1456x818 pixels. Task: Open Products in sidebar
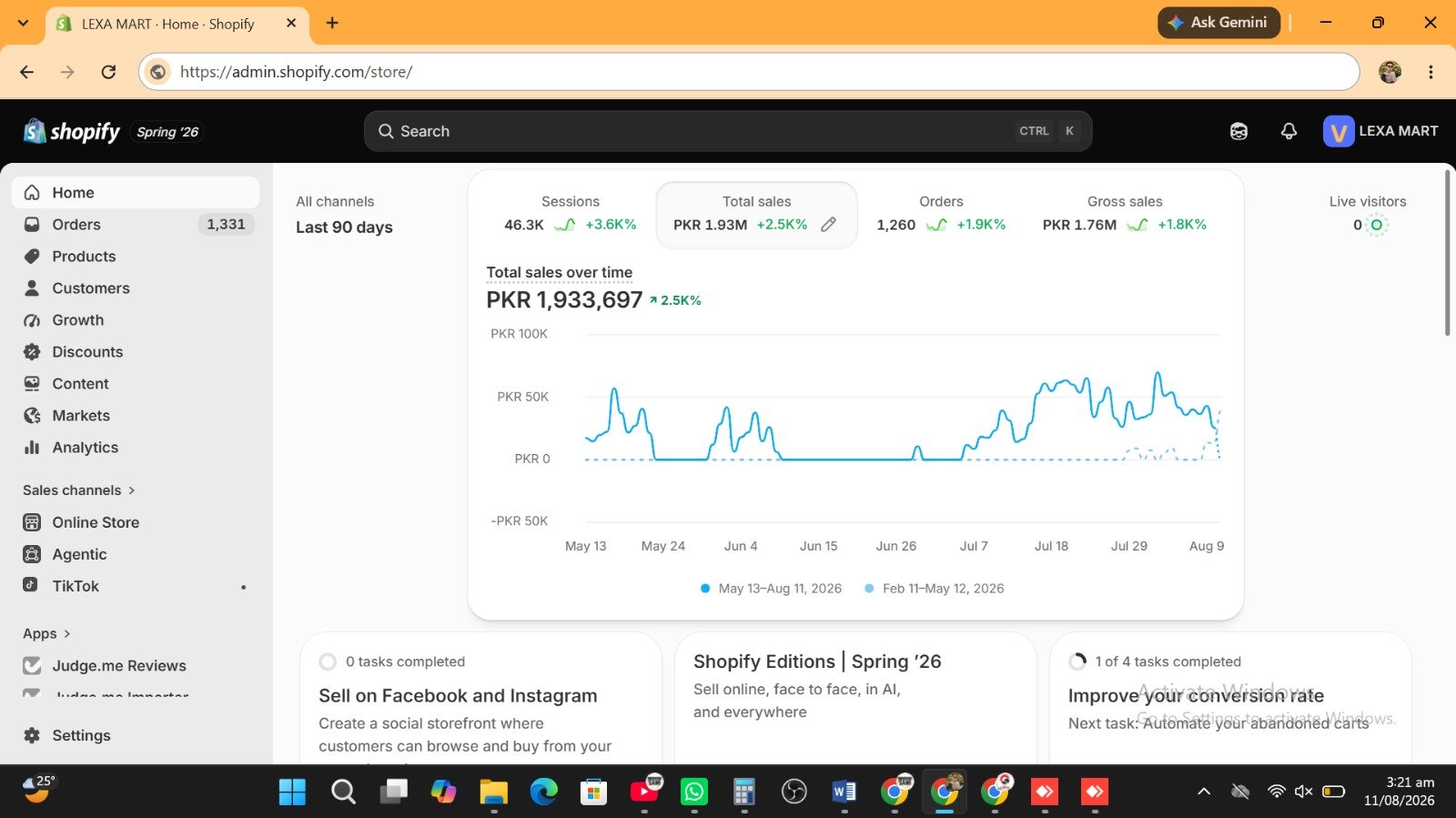pos(136,257)
